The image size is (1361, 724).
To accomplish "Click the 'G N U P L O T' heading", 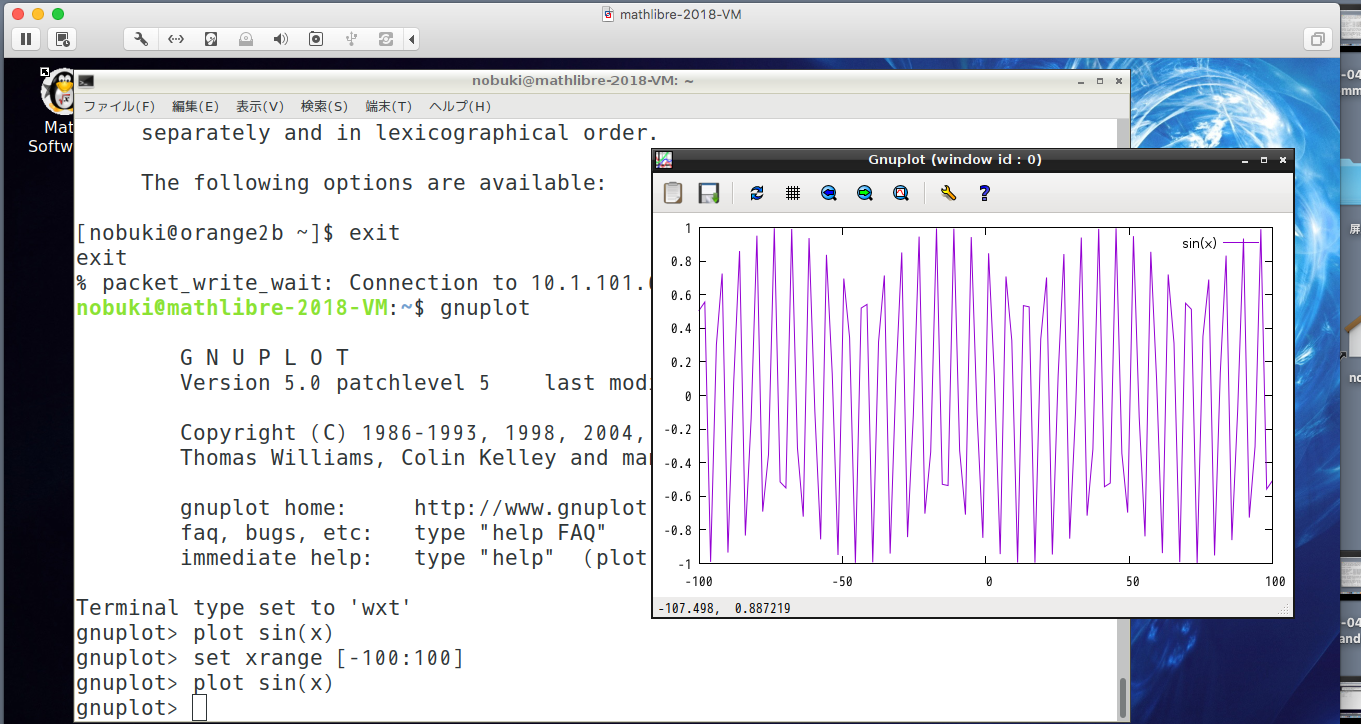I will [x=265, y=358].
